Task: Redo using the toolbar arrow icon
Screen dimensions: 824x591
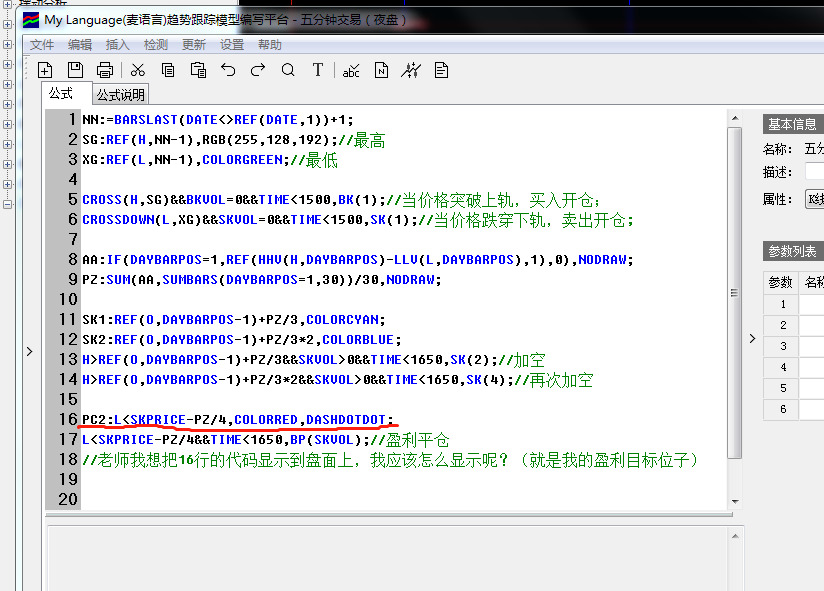Action: (x=258, y=69)
